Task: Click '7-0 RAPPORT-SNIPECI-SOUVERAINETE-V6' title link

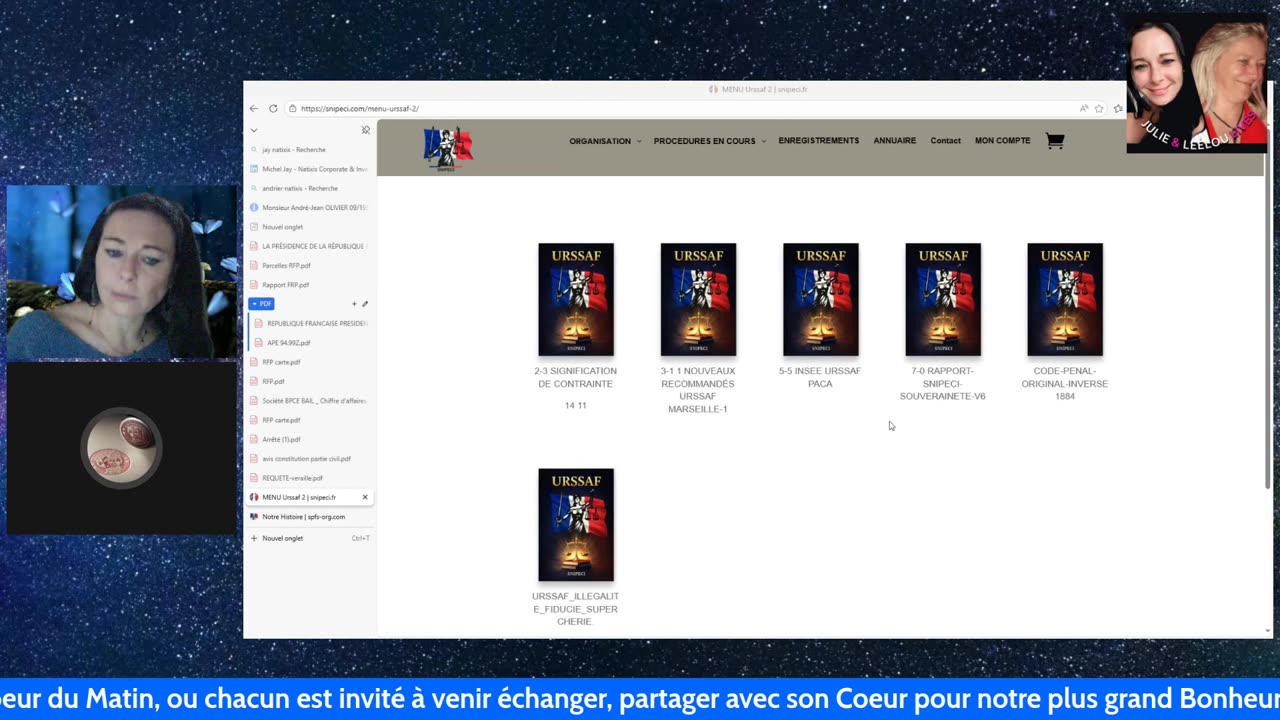Action: point(943,383)
